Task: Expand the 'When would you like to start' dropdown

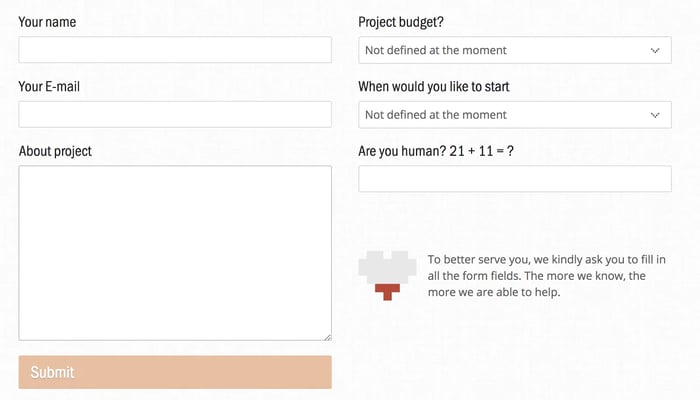Action: 514,115
